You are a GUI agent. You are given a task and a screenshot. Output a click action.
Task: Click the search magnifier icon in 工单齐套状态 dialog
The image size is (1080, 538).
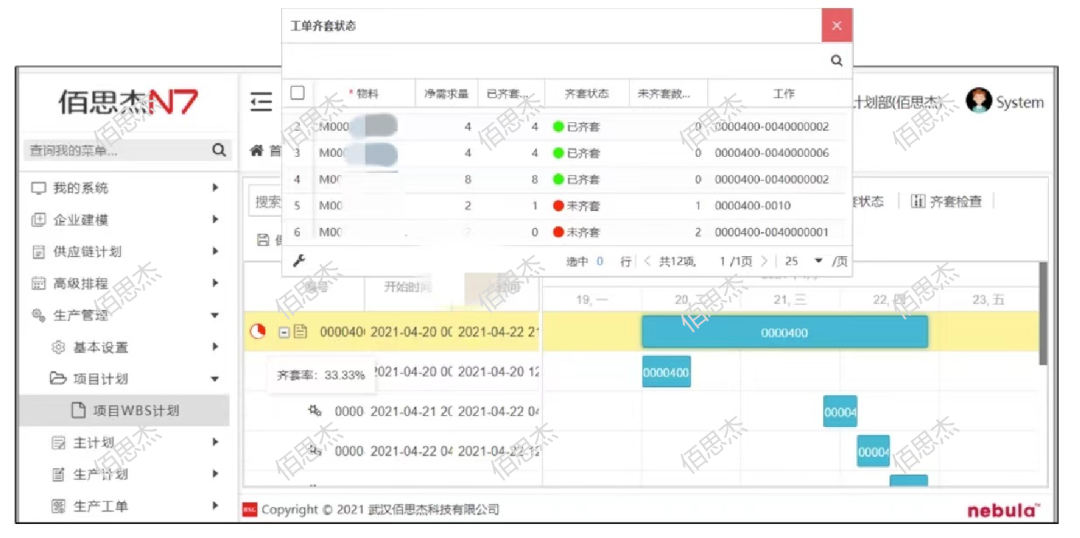point(836,61)
